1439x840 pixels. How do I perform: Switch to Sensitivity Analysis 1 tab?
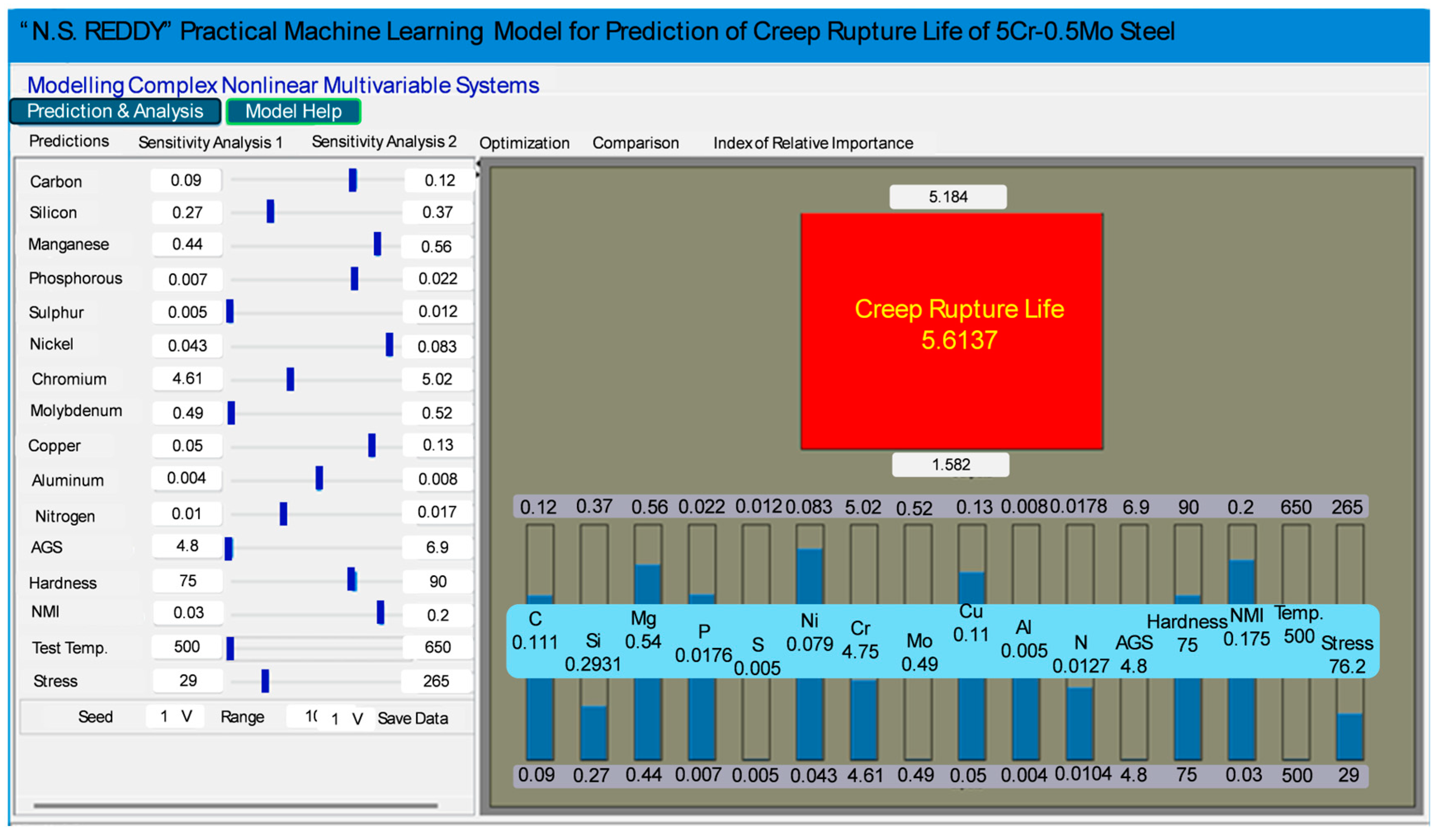click(x=210, y=142)
